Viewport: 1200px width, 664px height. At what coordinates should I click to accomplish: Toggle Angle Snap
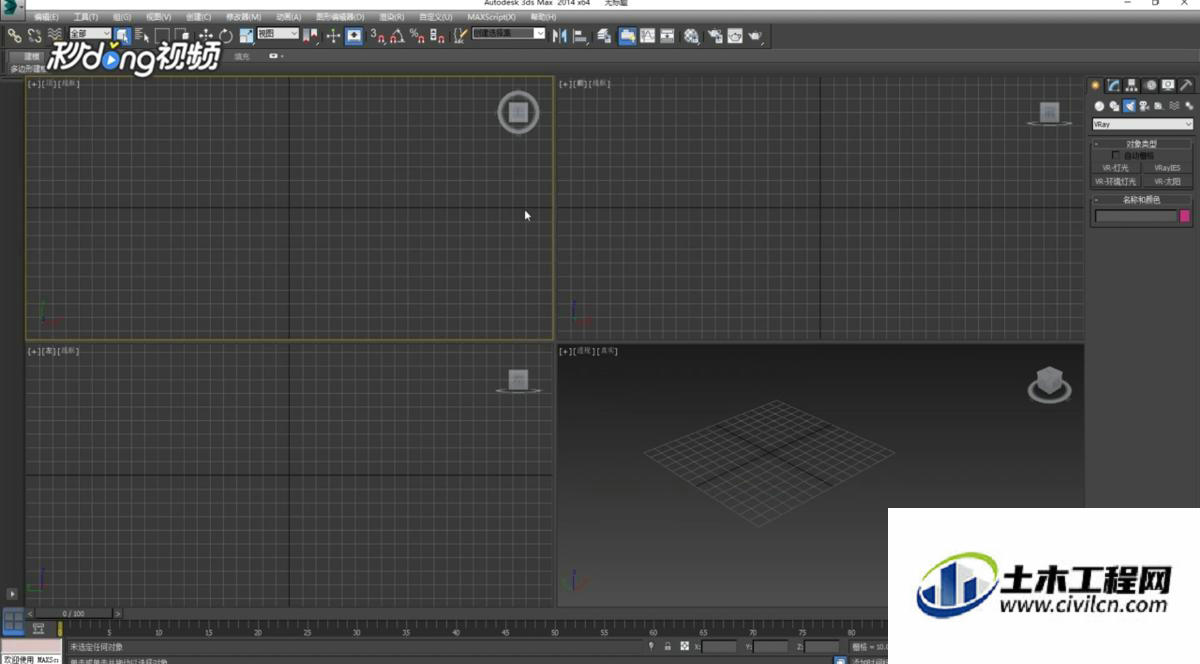(x=397, y=36)
